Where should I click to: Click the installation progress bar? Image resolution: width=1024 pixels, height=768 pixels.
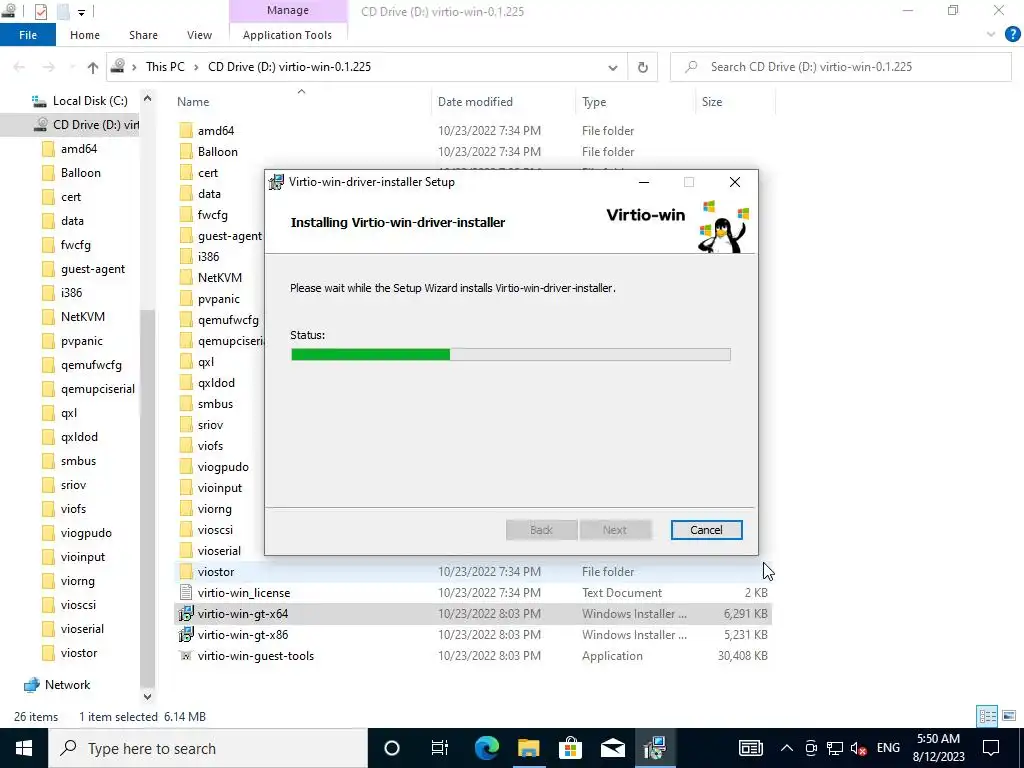click(511, 355)
